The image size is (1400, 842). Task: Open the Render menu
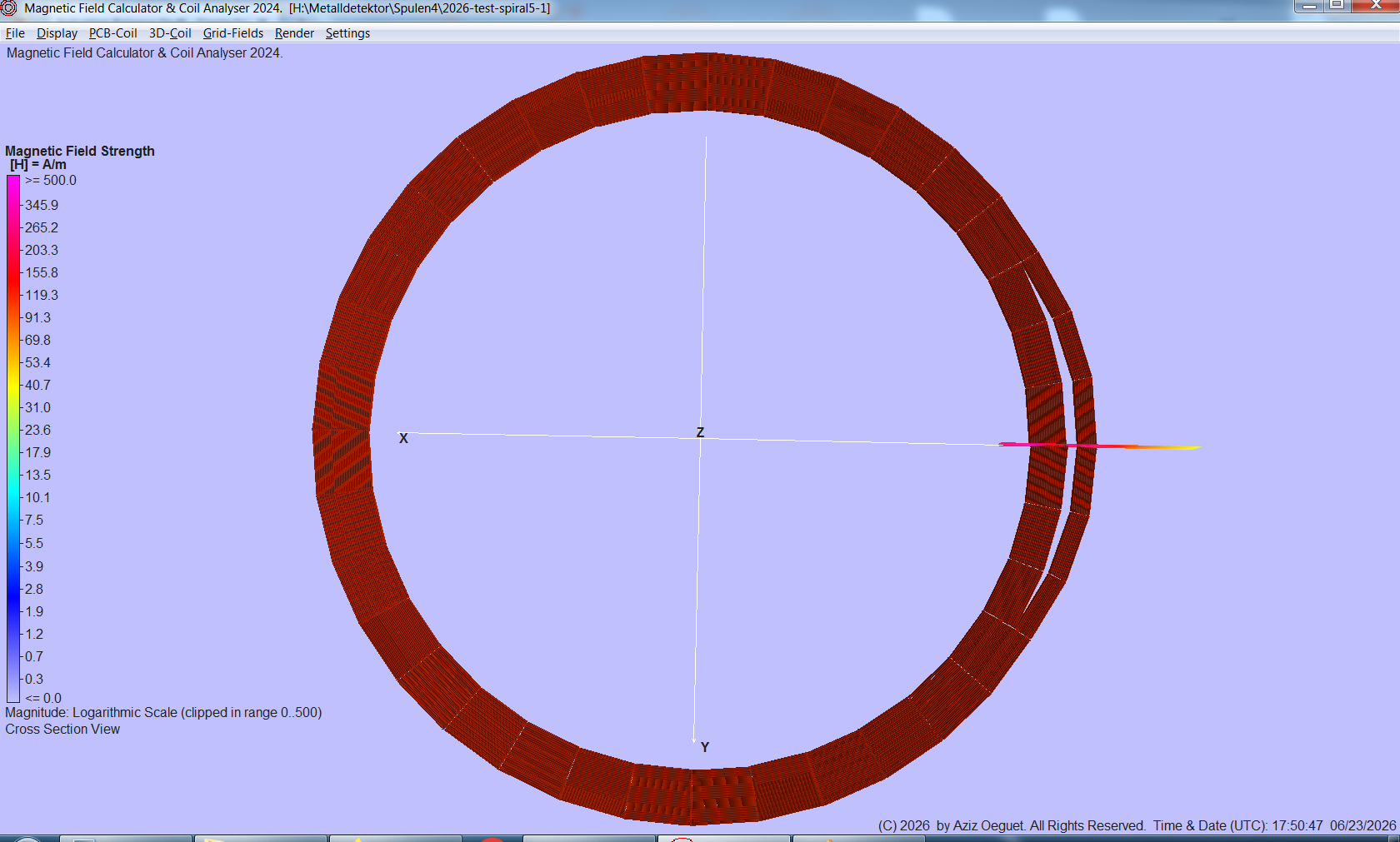click(x=294, y=33)
